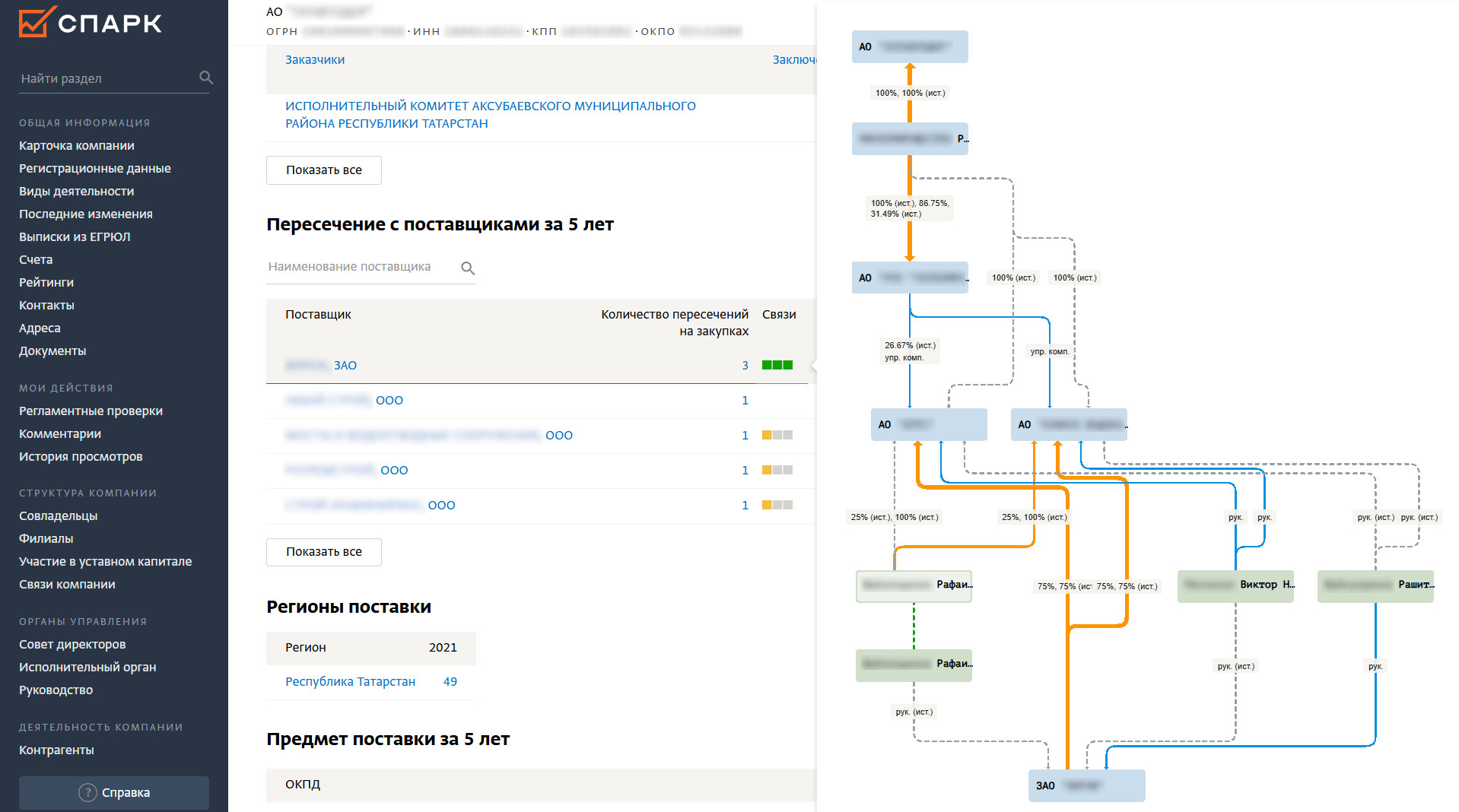
Task: Open Карточка компании in sidebar
Action: click(x=76, y=145)
